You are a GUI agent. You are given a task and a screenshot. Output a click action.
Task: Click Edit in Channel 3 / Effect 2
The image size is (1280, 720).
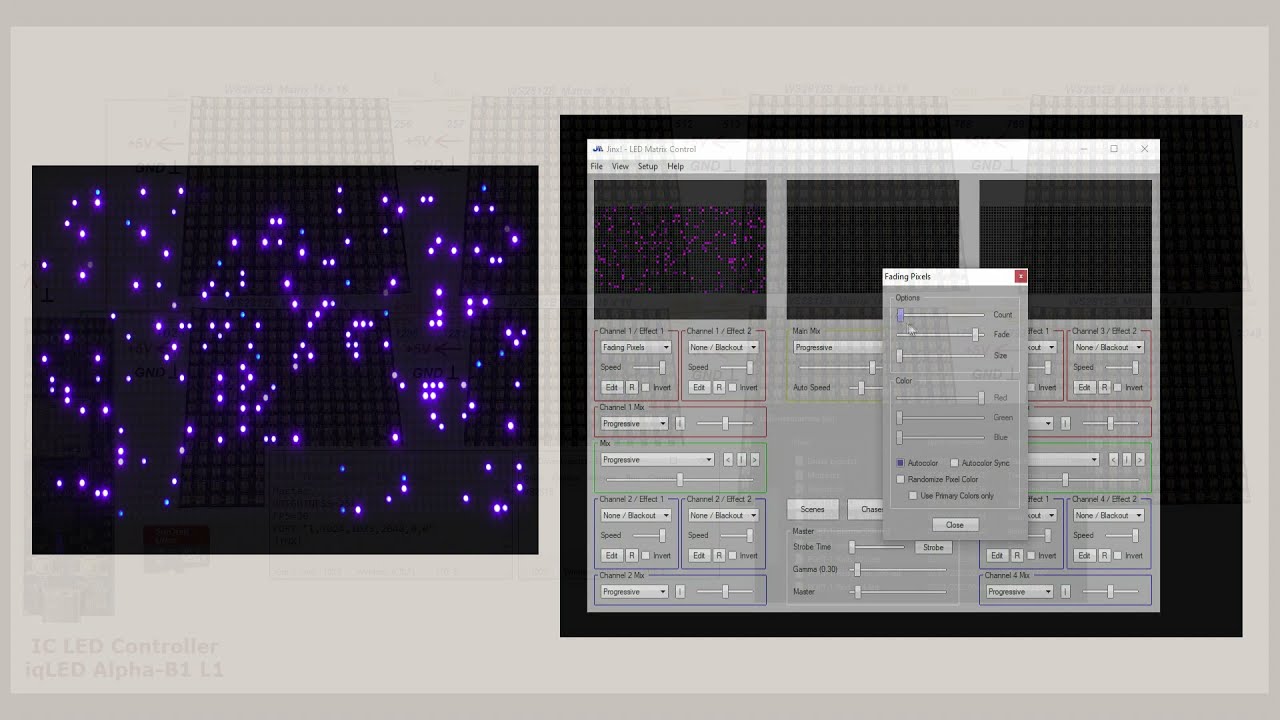click(x=1084, y=387)
